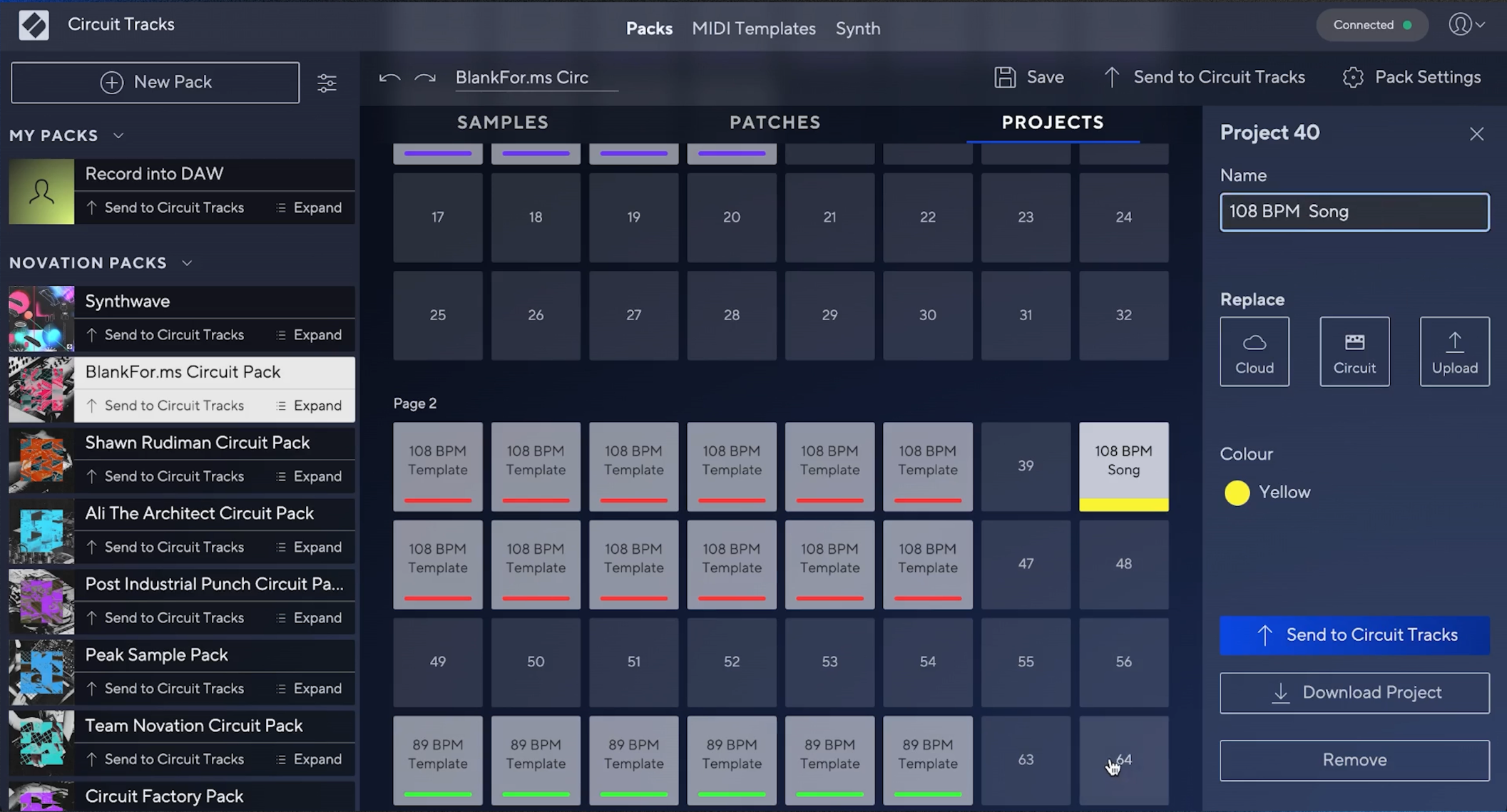This screenshot has height=812, width=1507.
Task: Select project slot 17
Action: coord(438,217)
